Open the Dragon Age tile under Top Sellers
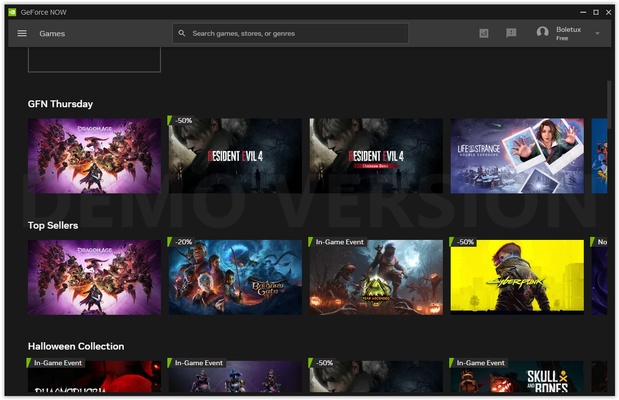Viewport: 619px width, 400px height. [94, 277]
